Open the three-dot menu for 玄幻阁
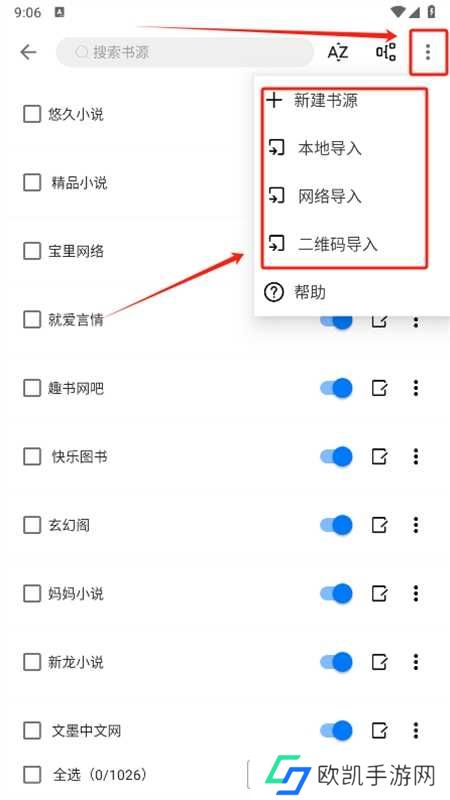The image size is (450, 800). [416, 525]
